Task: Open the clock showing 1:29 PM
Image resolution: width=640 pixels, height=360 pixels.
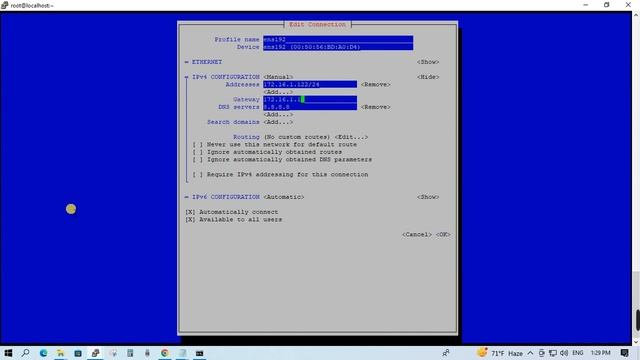Action: [600, 353]
